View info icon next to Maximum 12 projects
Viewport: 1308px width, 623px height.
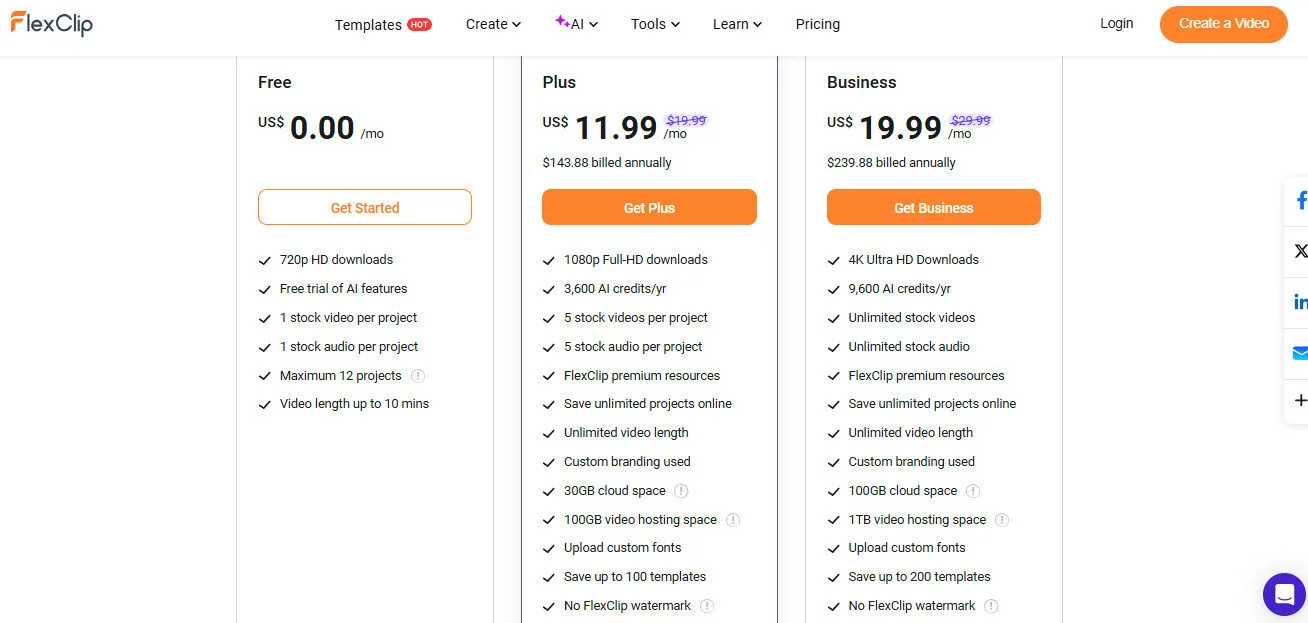coord(419,376)
